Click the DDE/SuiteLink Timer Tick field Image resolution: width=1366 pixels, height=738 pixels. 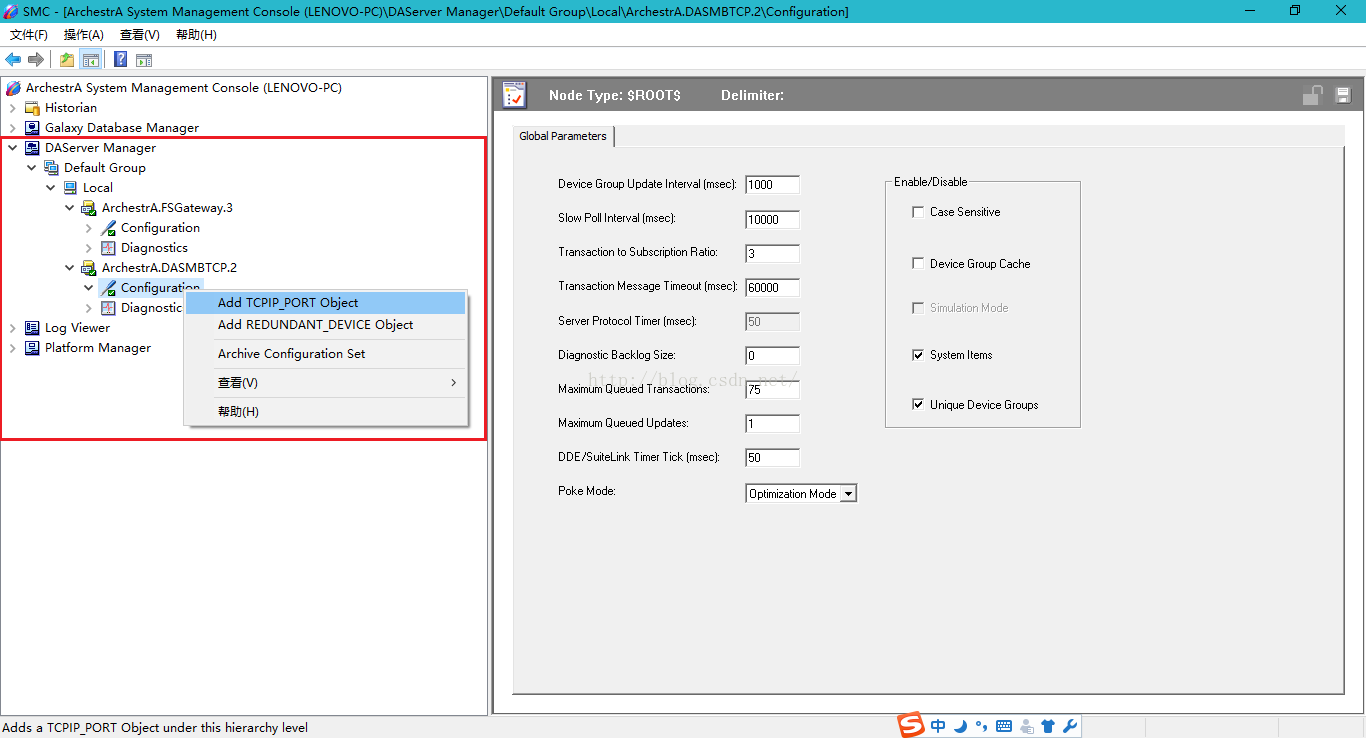(x=772, y=458)
